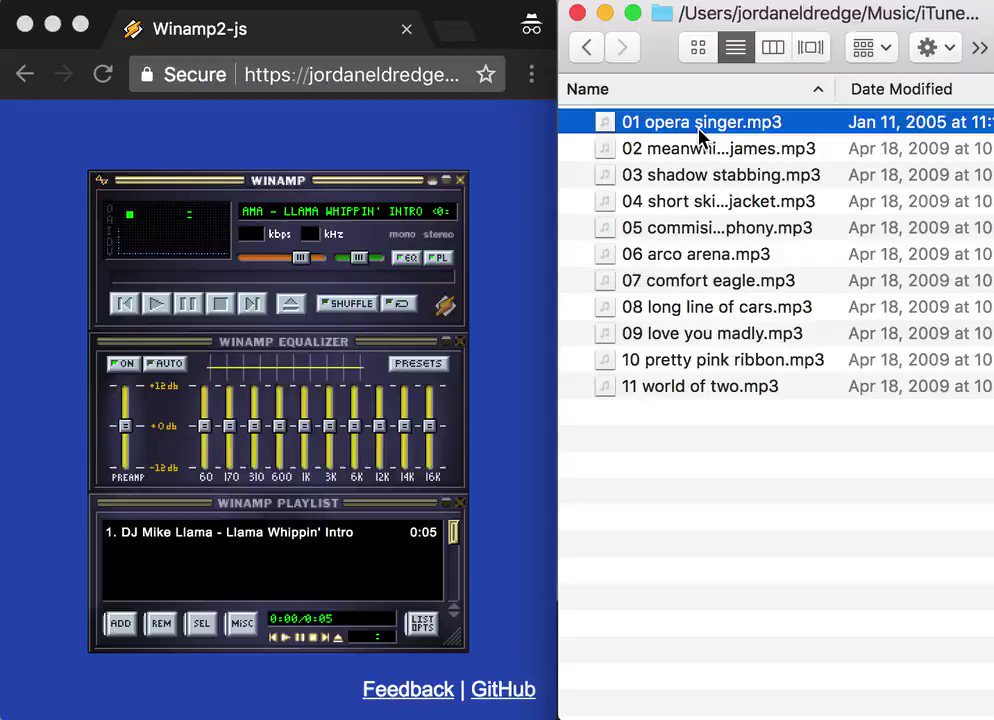Image resolution: width=994 pixels, height=720 pixels.
Task: Reload the Winamp2-js page
Action: 103,74
